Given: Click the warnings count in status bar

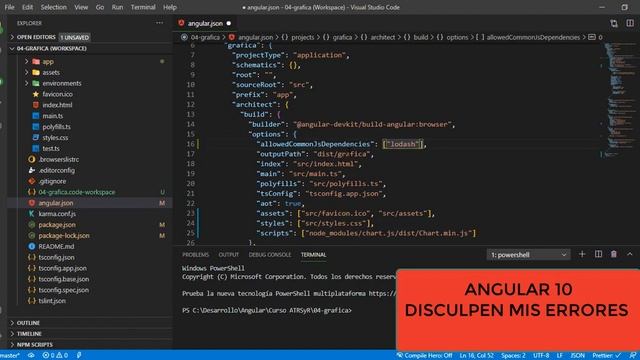Looking at the screenshot, I should pyautogui.click(x=62, y=356).
